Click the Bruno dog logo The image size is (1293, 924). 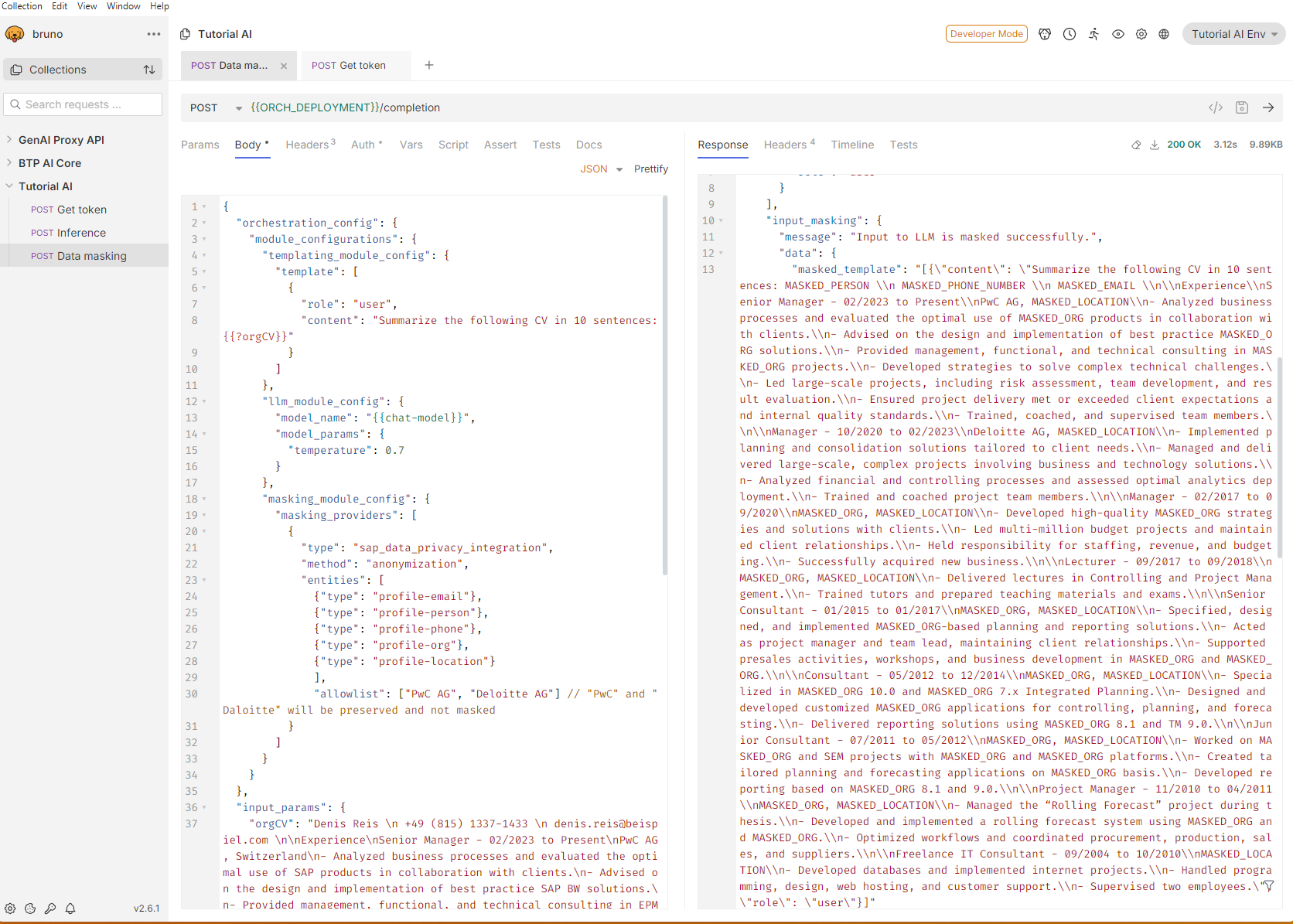(14, 34)
